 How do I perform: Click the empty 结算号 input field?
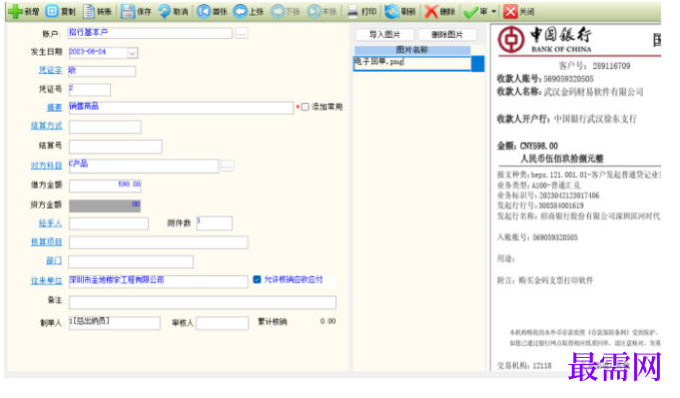116,147
